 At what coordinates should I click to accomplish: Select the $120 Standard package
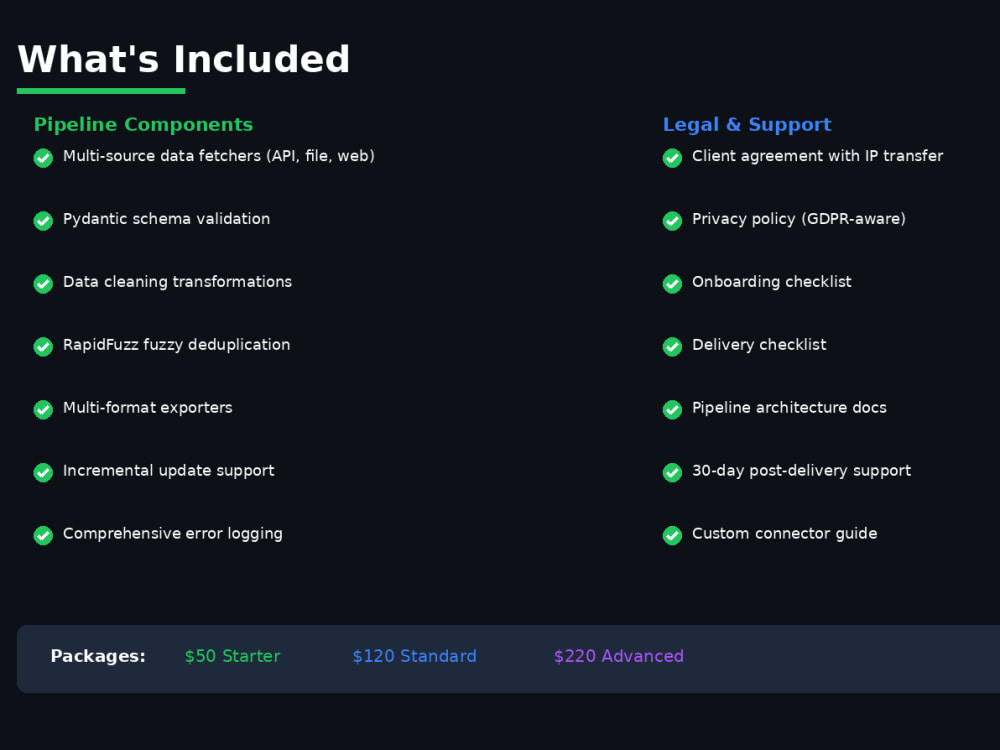(415, 656)
